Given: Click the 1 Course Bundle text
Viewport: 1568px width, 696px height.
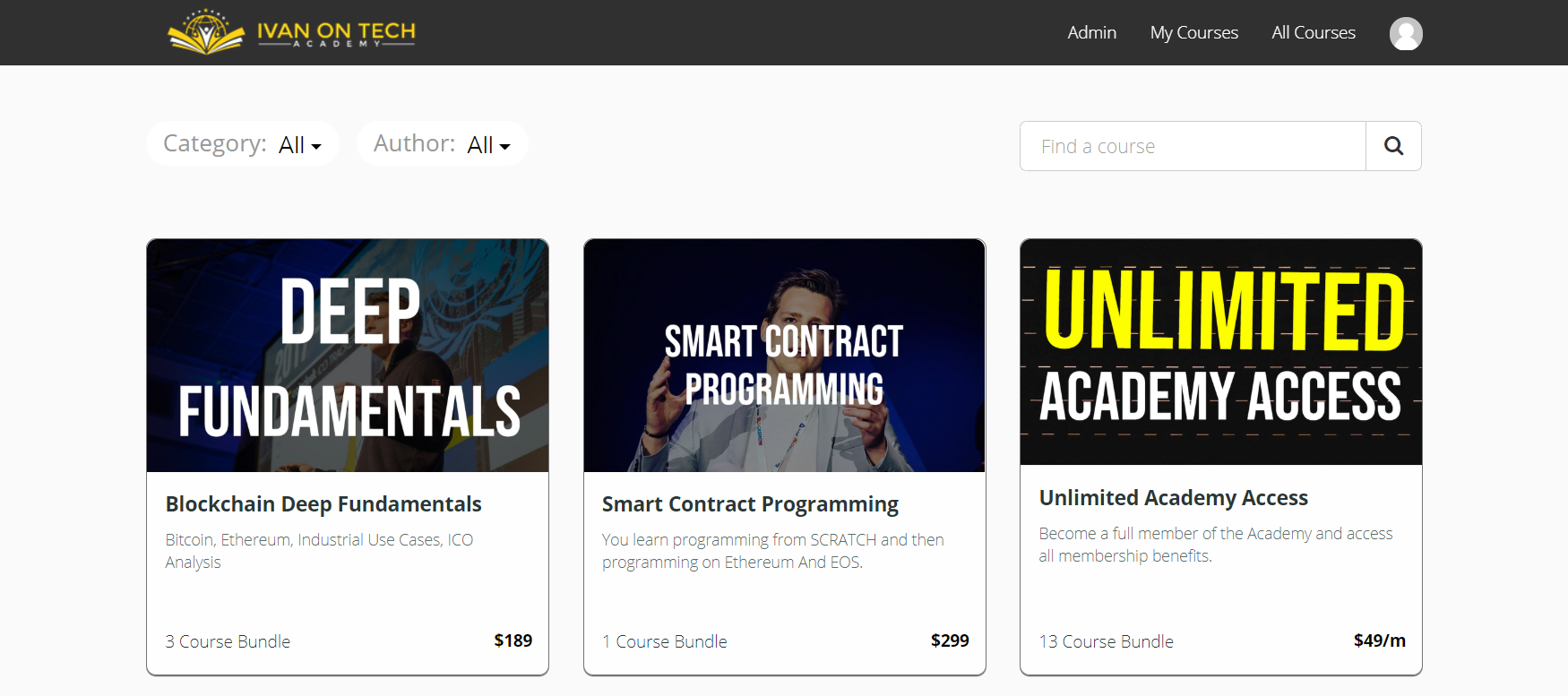Looking at the screenshot, I should pos(665,641).
